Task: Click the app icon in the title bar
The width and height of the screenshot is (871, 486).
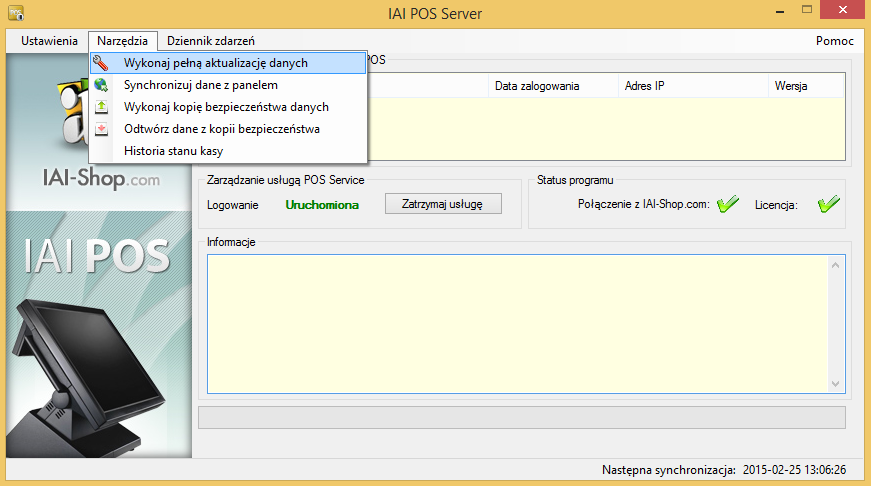Action: click(16, 14)
